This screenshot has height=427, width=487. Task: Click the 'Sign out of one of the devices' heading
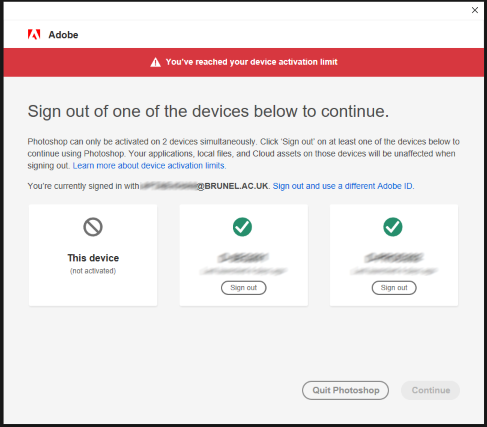pyautogui.click(x=208, y=111)
